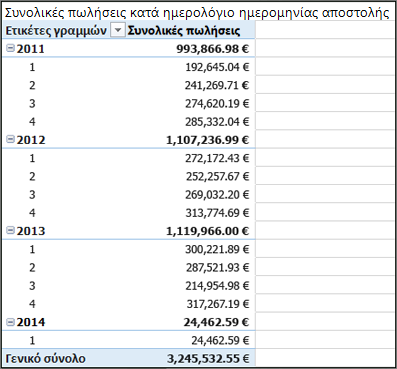397x369 pixels.
Task: Select the bold 2014 total 24,462.59 €
Action: 216,322
